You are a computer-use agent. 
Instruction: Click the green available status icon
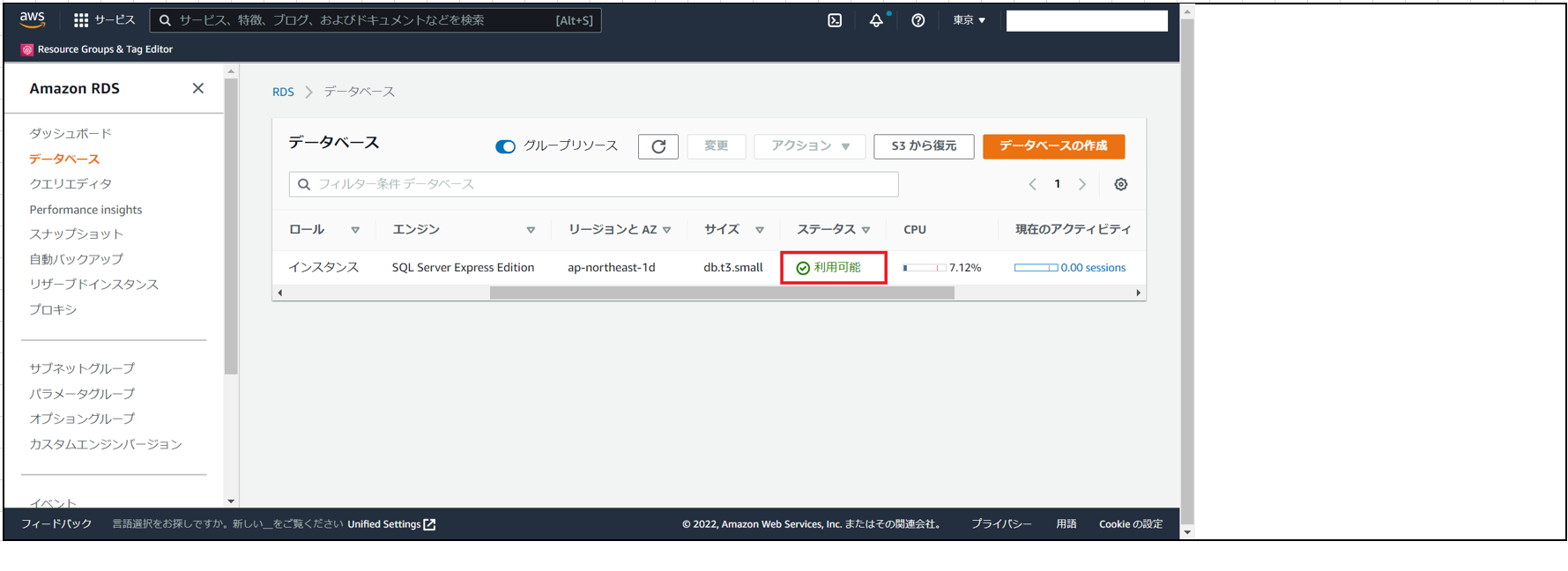pos(803,268)
